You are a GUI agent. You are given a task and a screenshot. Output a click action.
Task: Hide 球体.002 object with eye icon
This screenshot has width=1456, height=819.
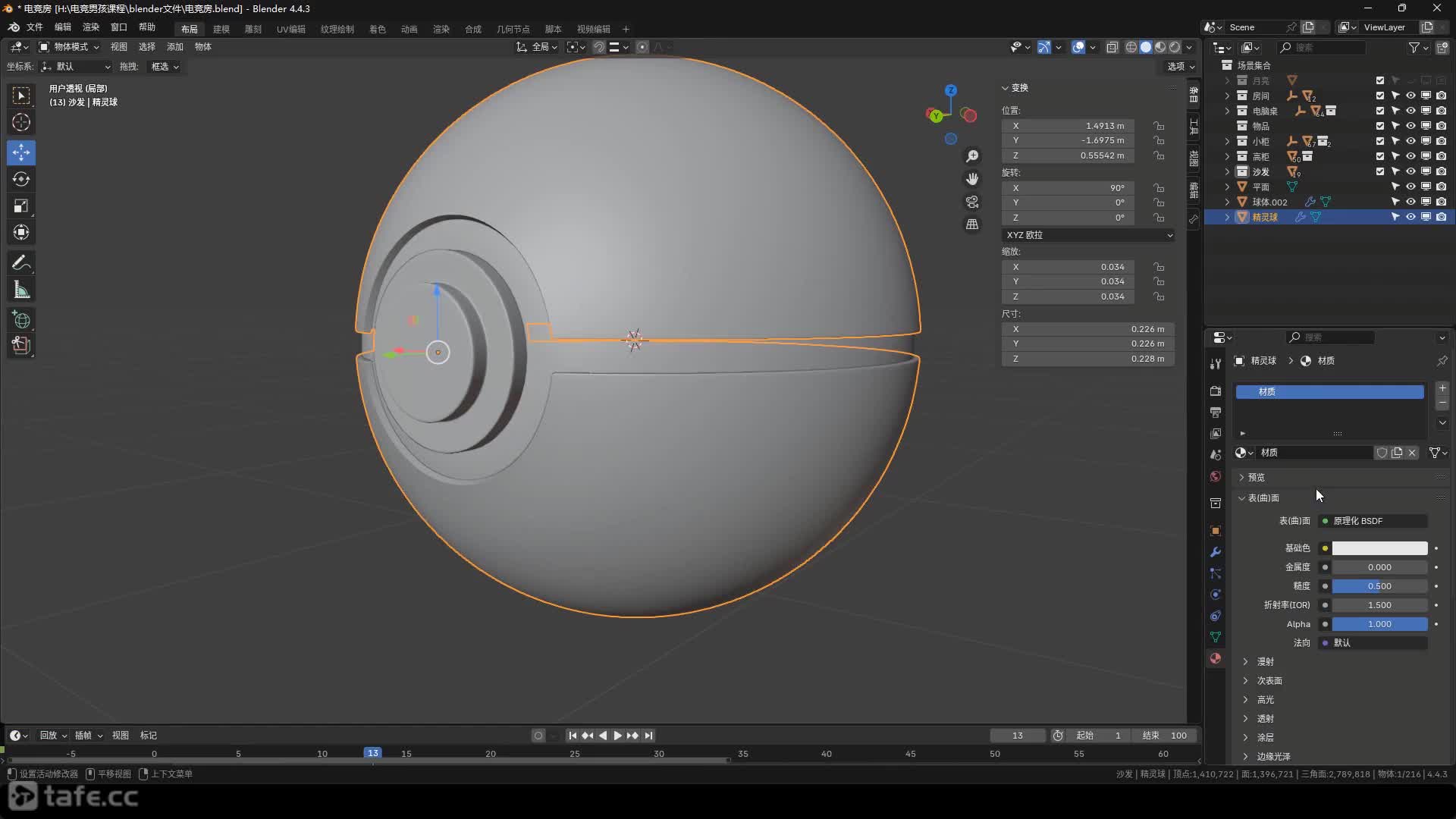[1410, 202]
